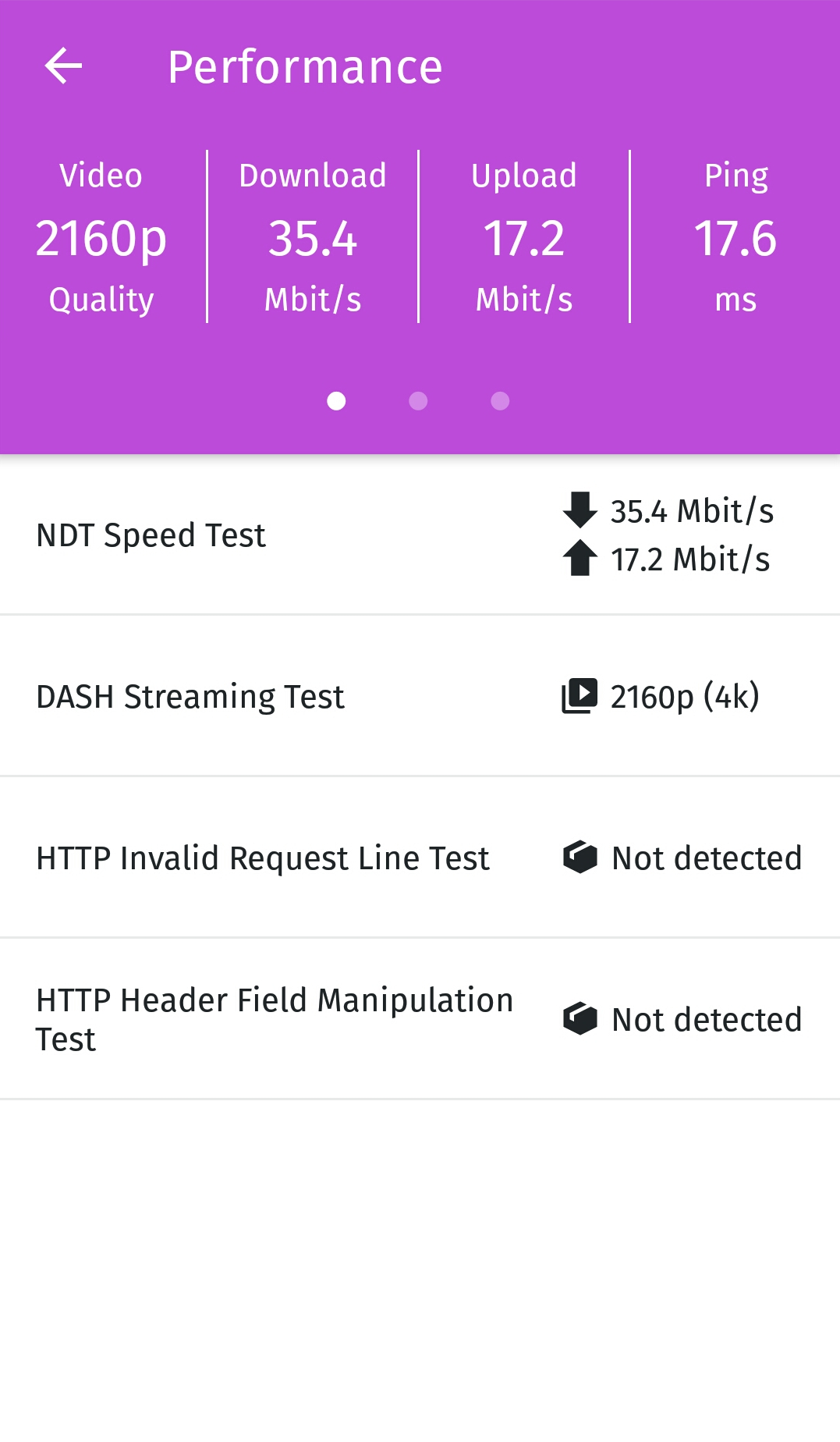Select the first page indicator dot
Image resolution: width=840 pixels, height=1442 pixels.
point(336,401)
